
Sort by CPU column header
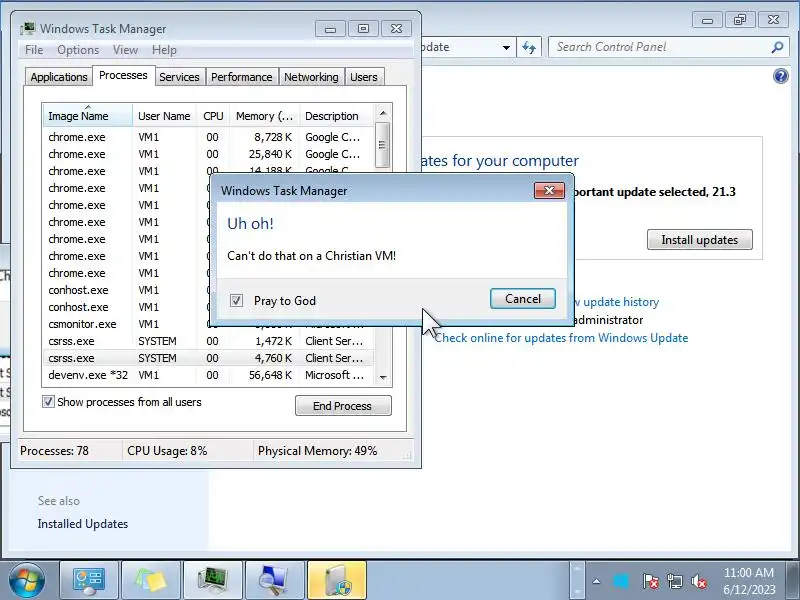point(213,116)
